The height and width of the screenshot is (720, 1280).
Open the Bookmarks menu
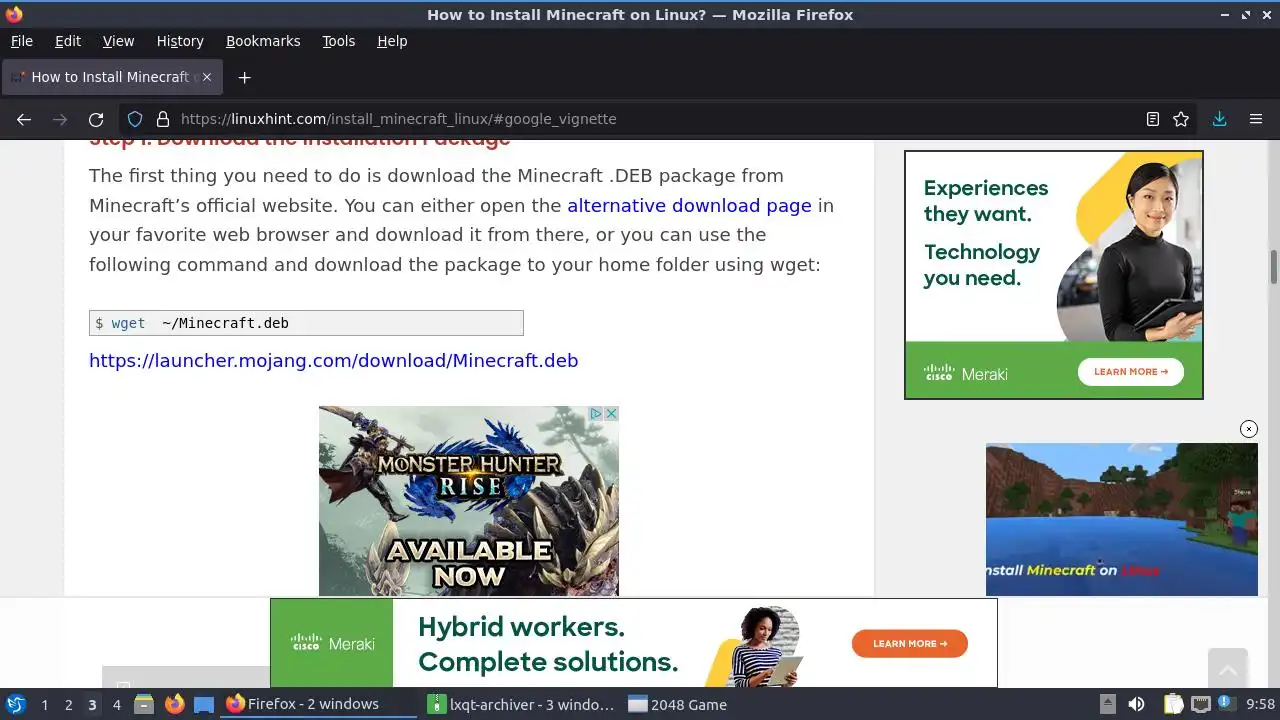(x=263, y=41)
